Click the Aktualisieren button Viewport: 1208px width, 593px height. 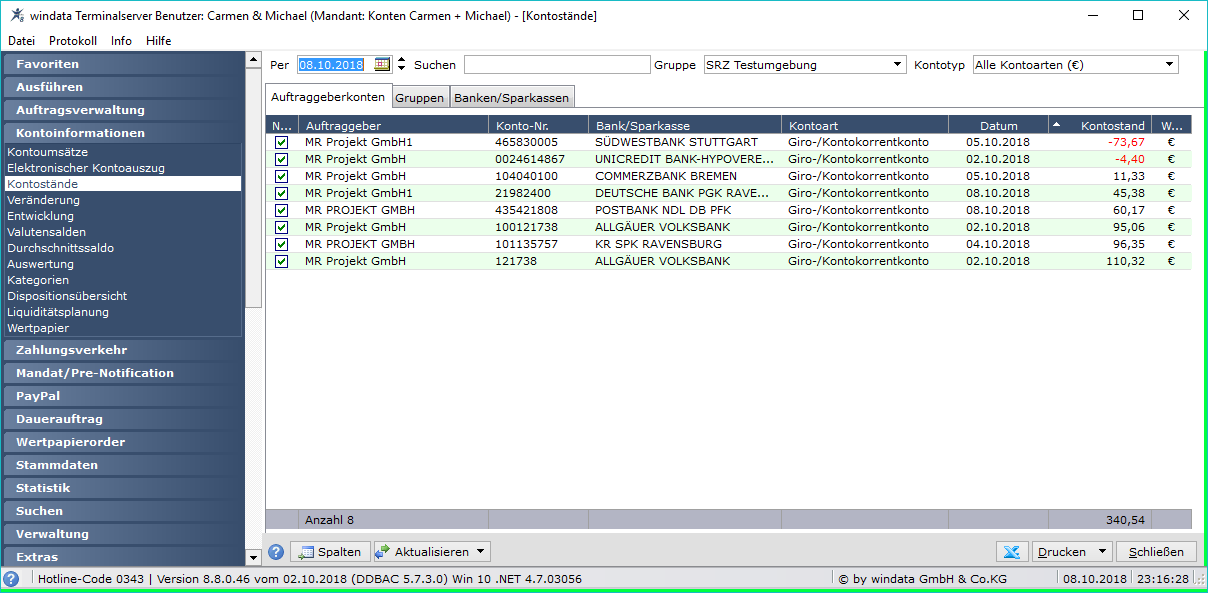[x=432, y=552]
